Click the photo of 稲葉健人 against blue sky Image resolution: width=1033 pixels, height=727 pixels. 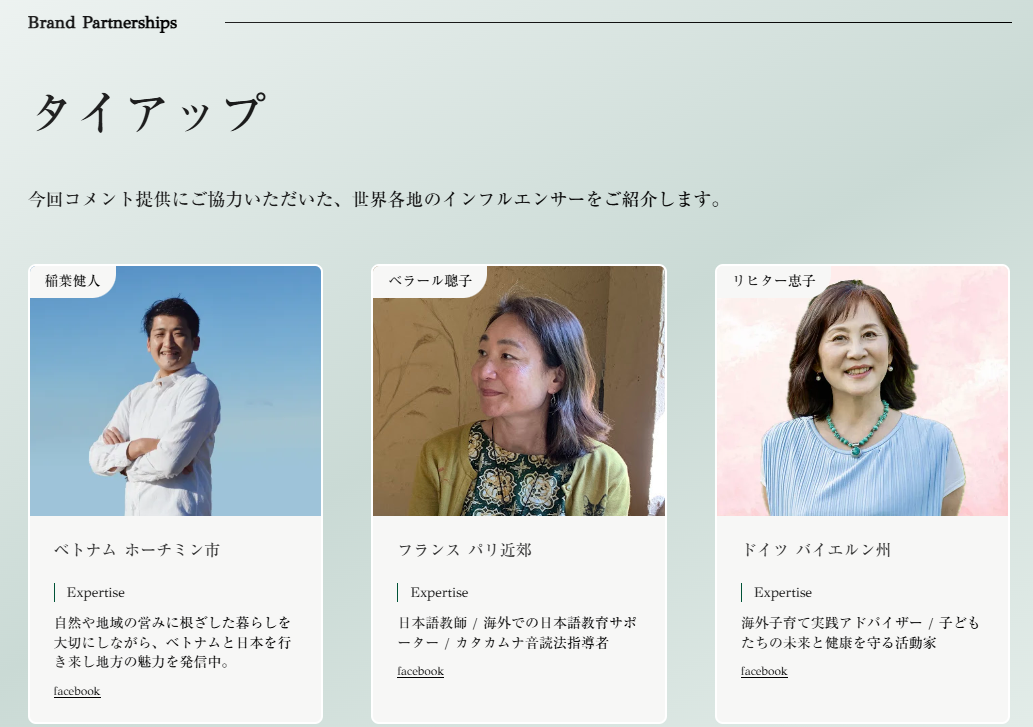pos(175,391)
